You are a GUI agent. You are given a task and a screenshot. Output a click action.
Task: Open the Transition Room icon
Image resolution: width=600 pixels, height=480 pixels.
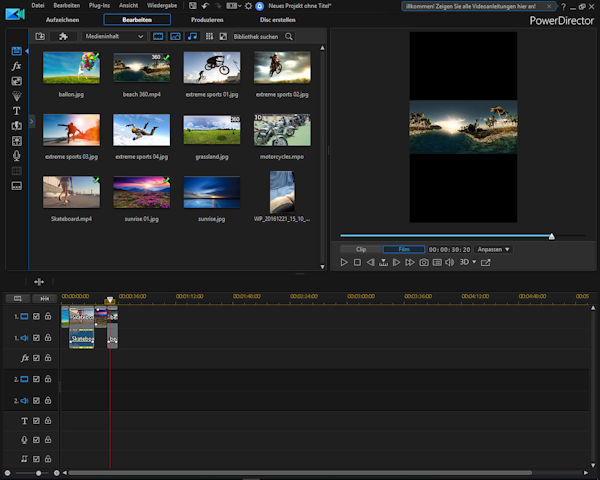click(16, 126)
